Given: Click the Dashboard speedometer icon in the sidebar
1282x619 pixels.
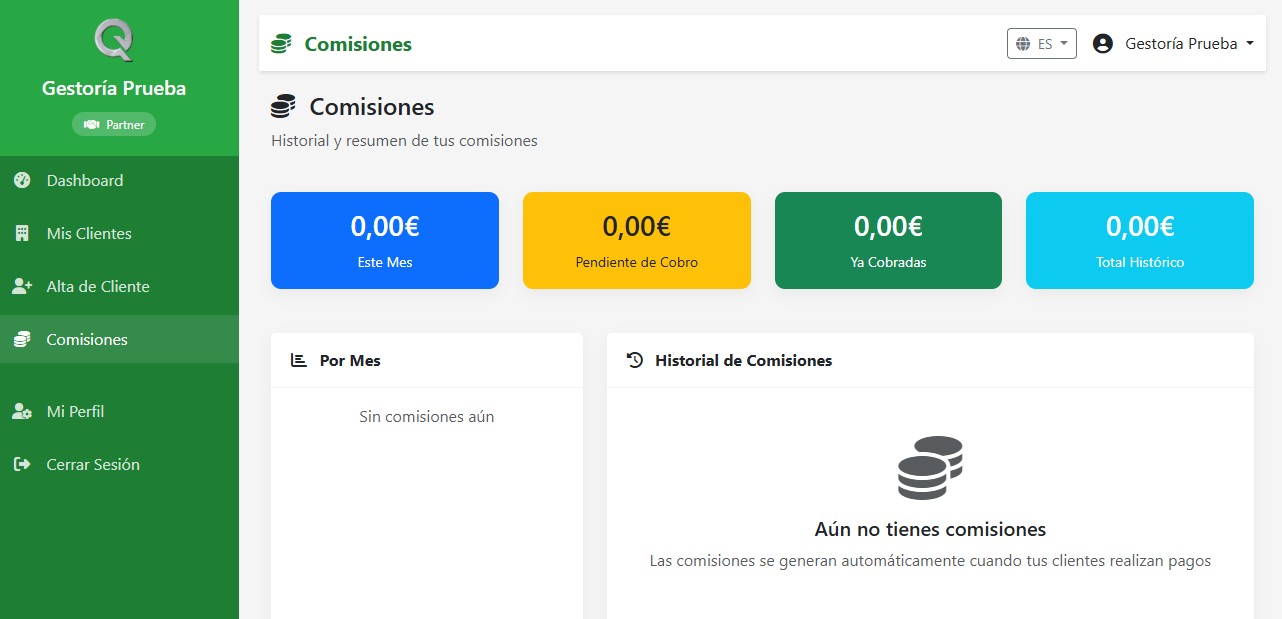Looking at the screenshot, I should 24,180.
